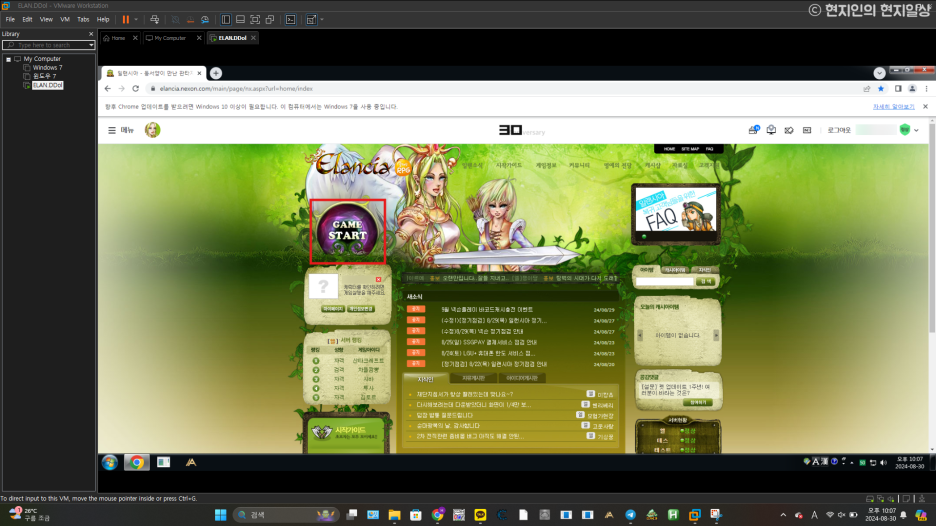Open the 메뉴 hamburger menu
The height and width of the screenshot is (526, 936).
121,130
